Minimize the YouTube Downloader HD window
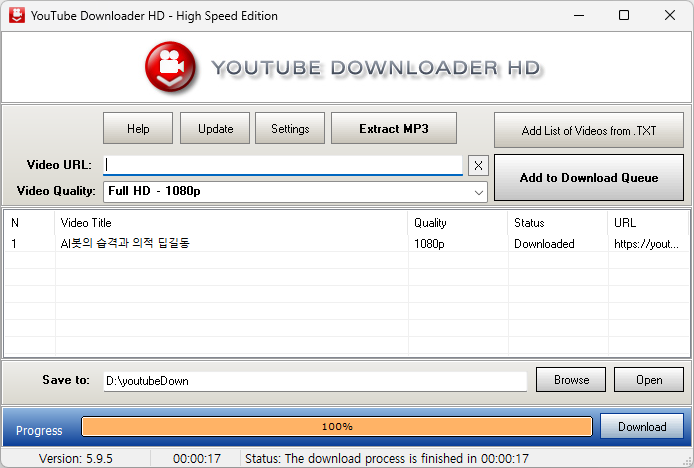This screenshot has height=468, width=694. pos(578,15)
